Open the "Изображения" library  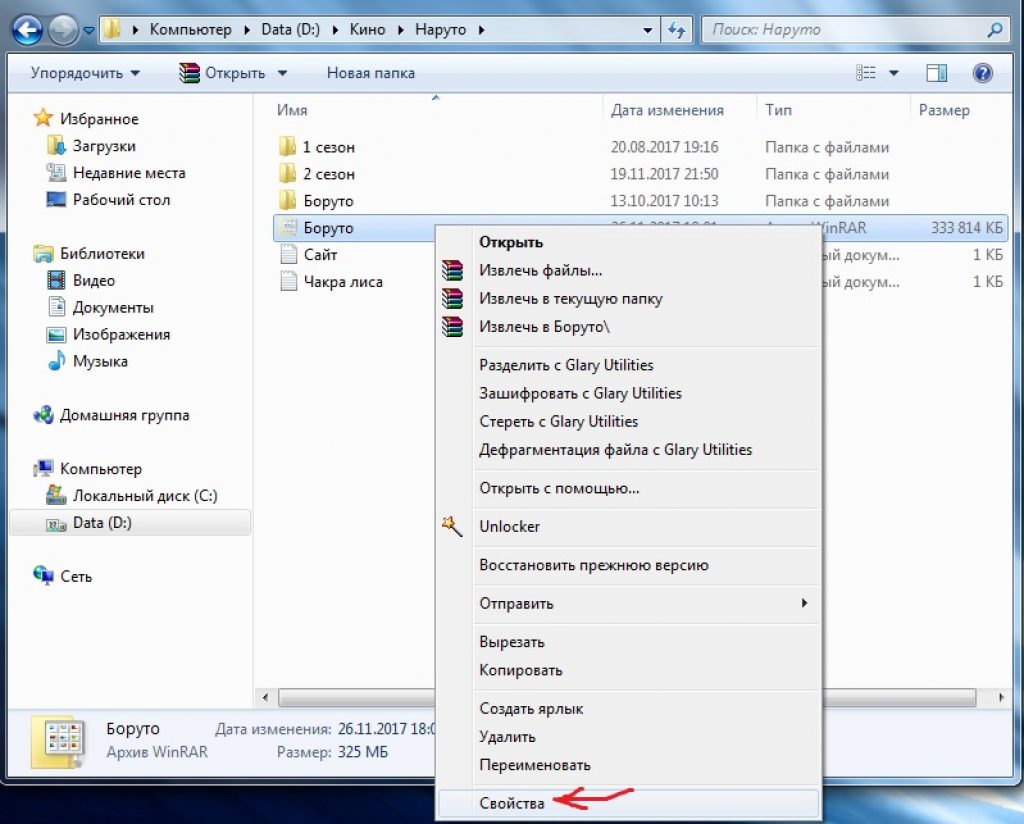(108, 334)
